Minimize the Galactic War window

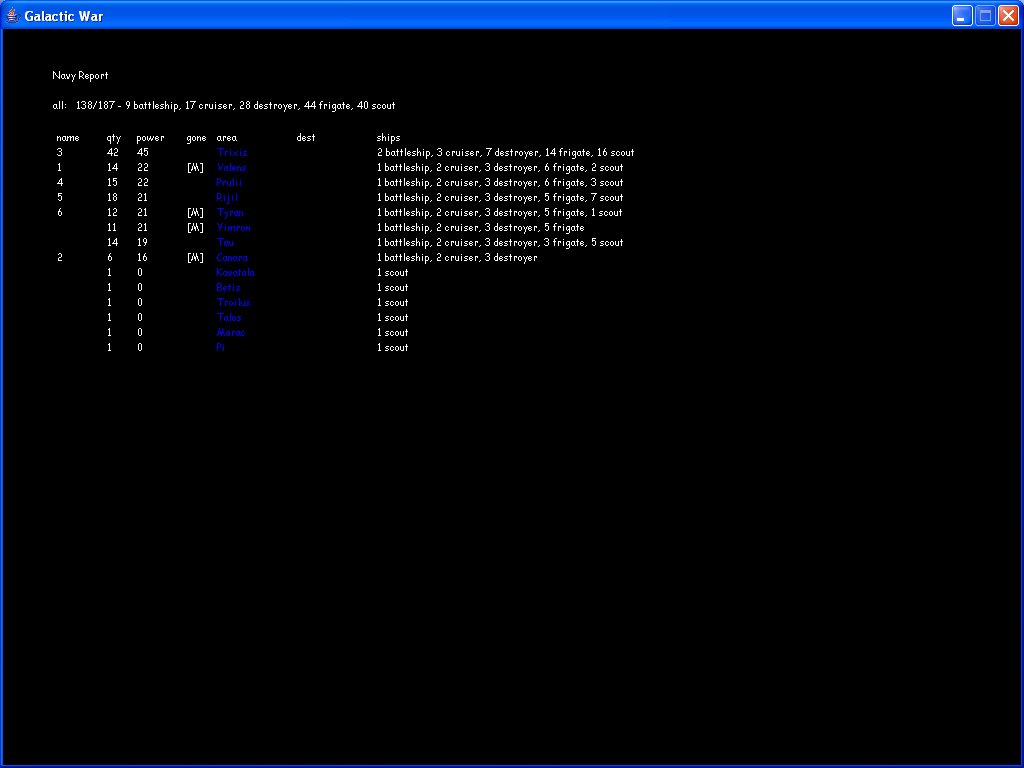click(962, 16)
